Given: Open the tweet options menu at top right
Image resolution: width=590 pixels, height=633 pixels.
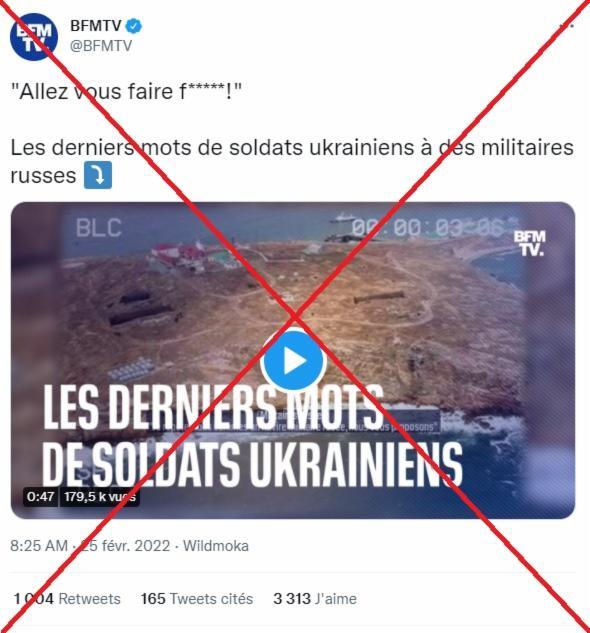Looking at the screenshot, I should coord(567,26).
